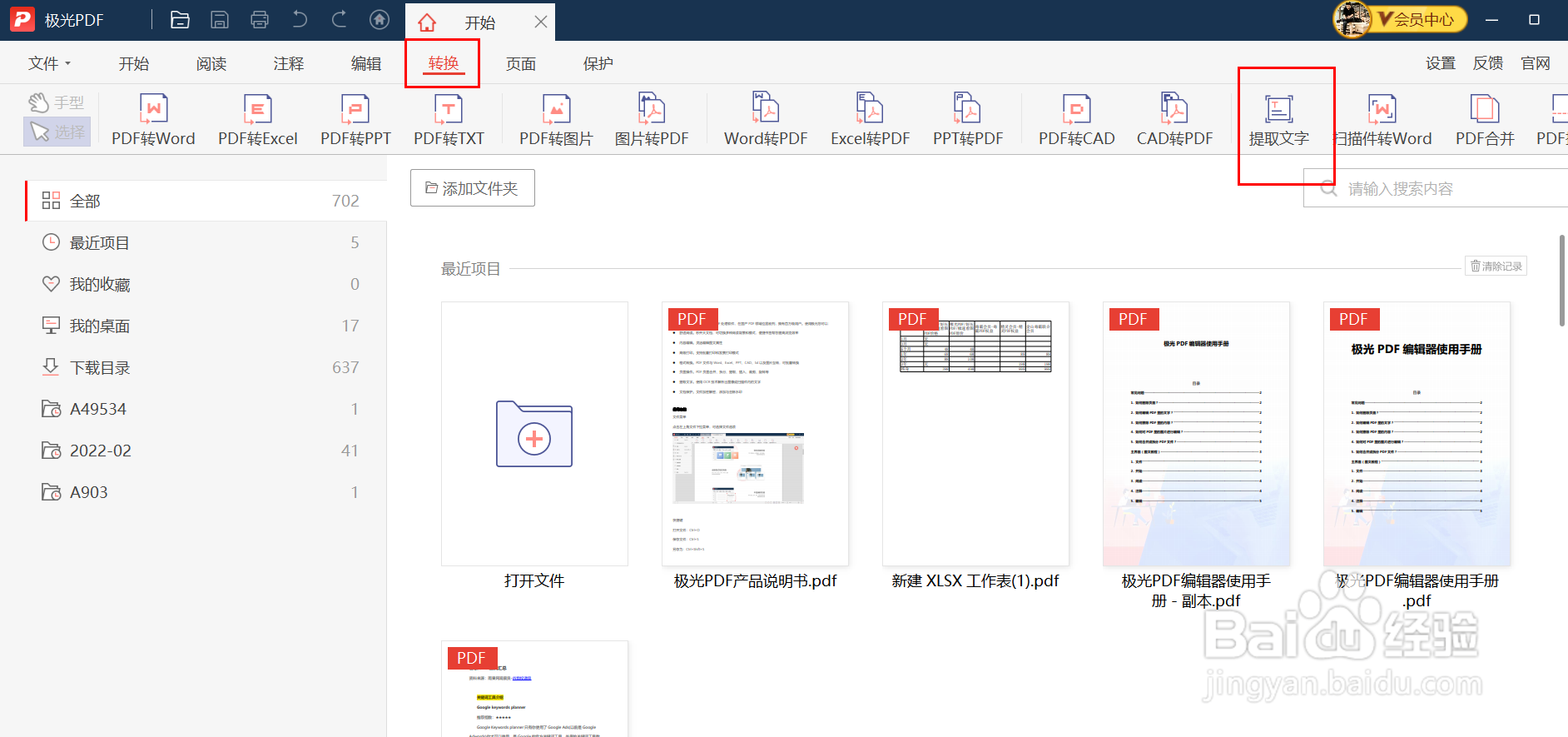Switch to the 编辑 ribbon tab
The height and width of the screenshot is (737, 1568).
(x=366, y=63)
